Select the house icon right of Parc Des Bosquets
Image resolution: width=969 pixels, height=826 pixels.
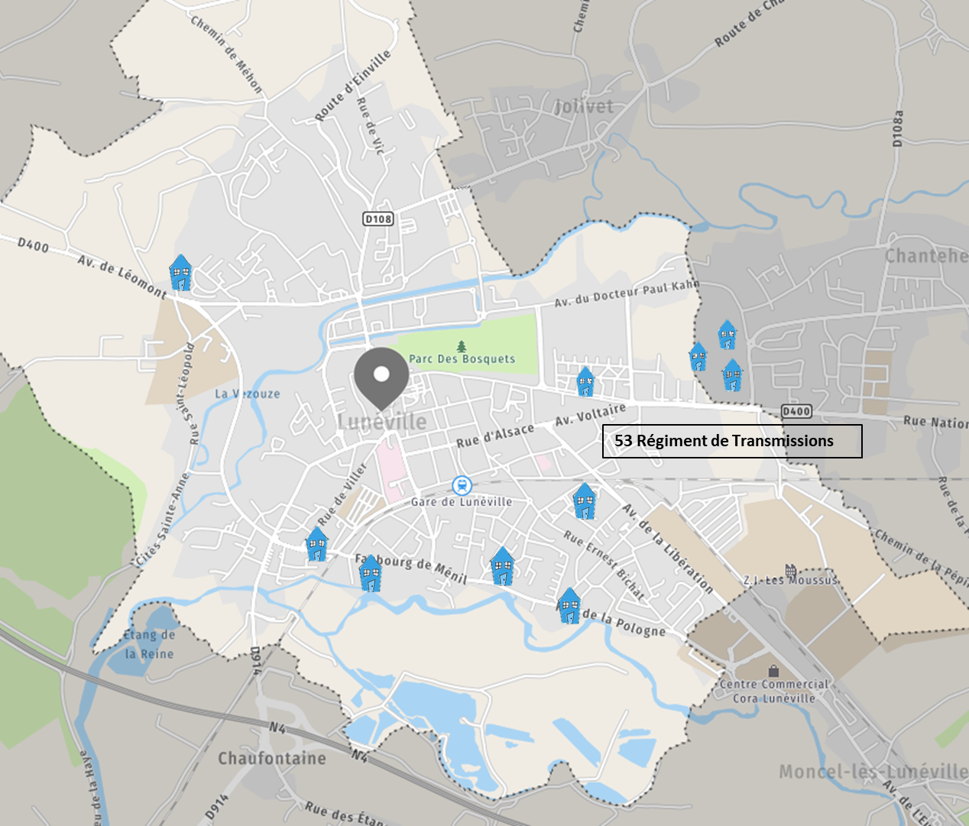(585, 381)
